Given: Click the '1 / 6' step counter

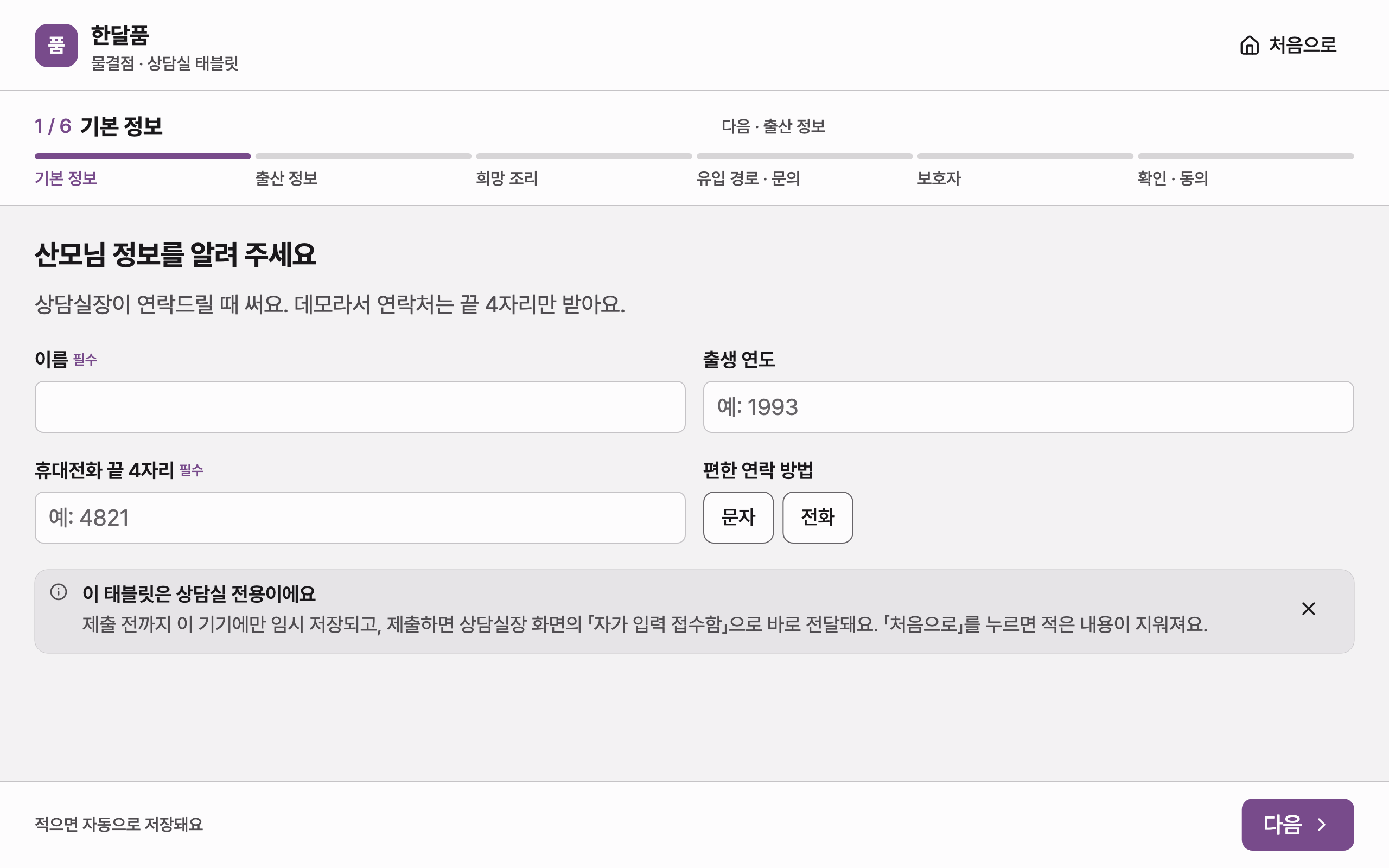Looking at the screenshot, I should pos(53,126).
